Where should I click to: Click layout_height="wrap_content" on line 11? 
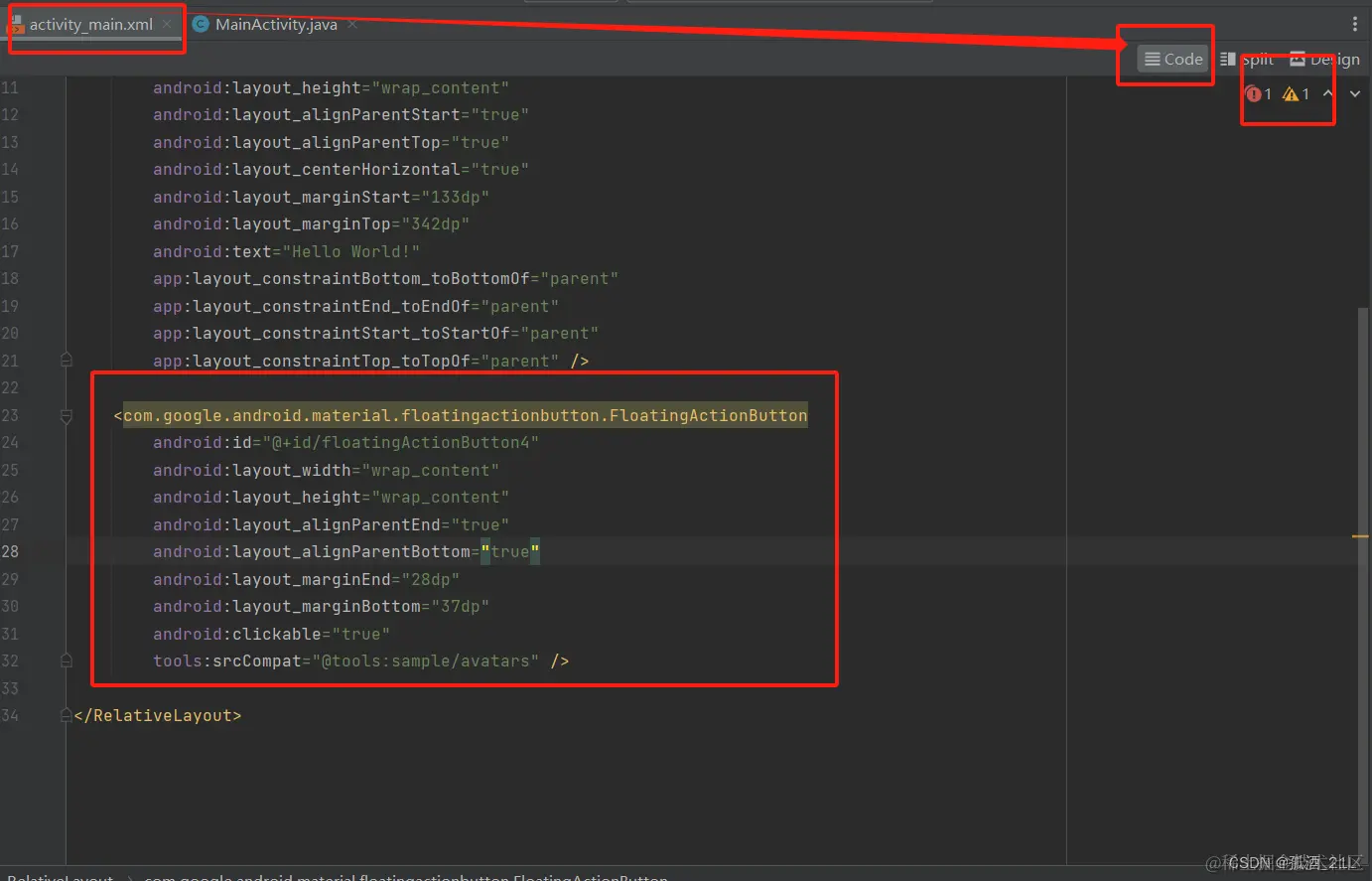click(x=331, y=88)
